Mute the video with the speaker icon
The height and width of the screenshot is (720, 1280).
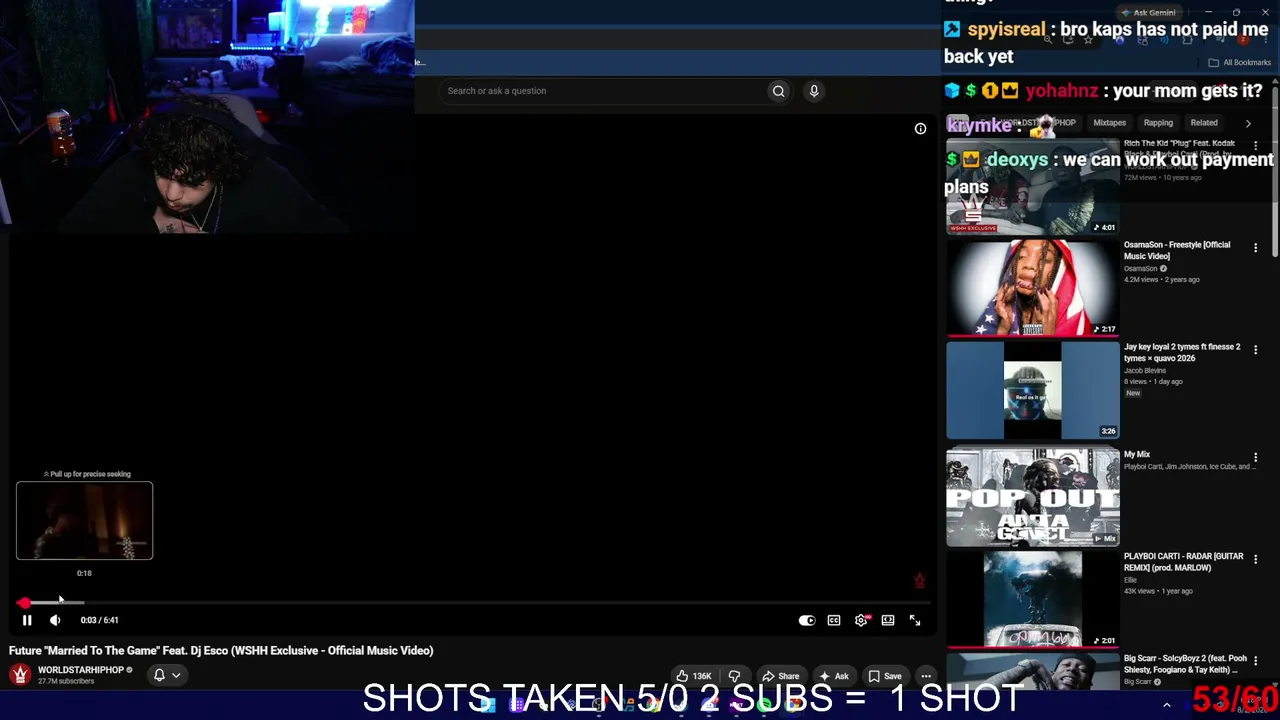(x=55, y=620)
